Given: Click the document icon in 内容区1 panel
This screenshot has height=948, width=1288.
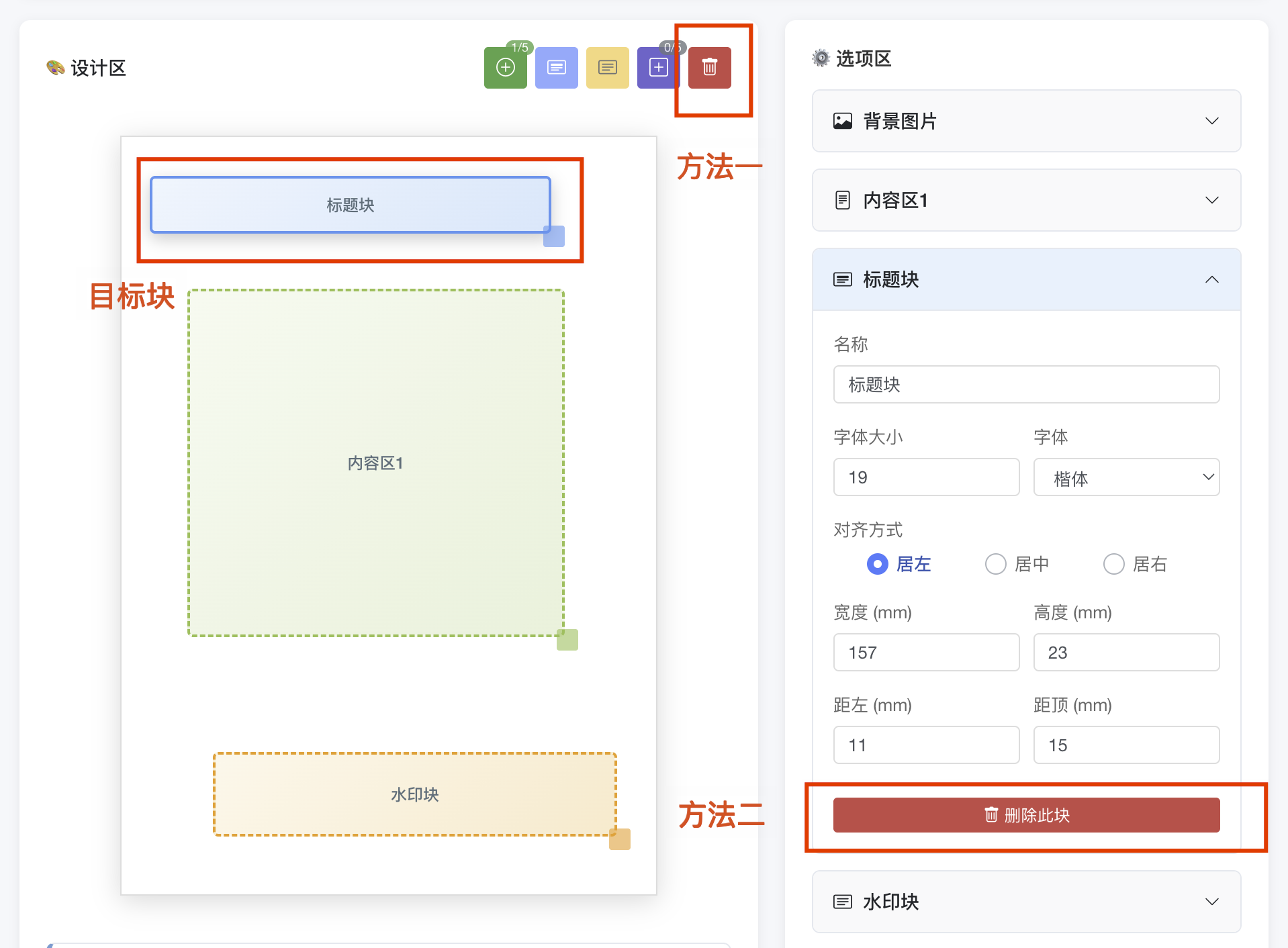Looking at the screenshot, I should tap(842, 200).
